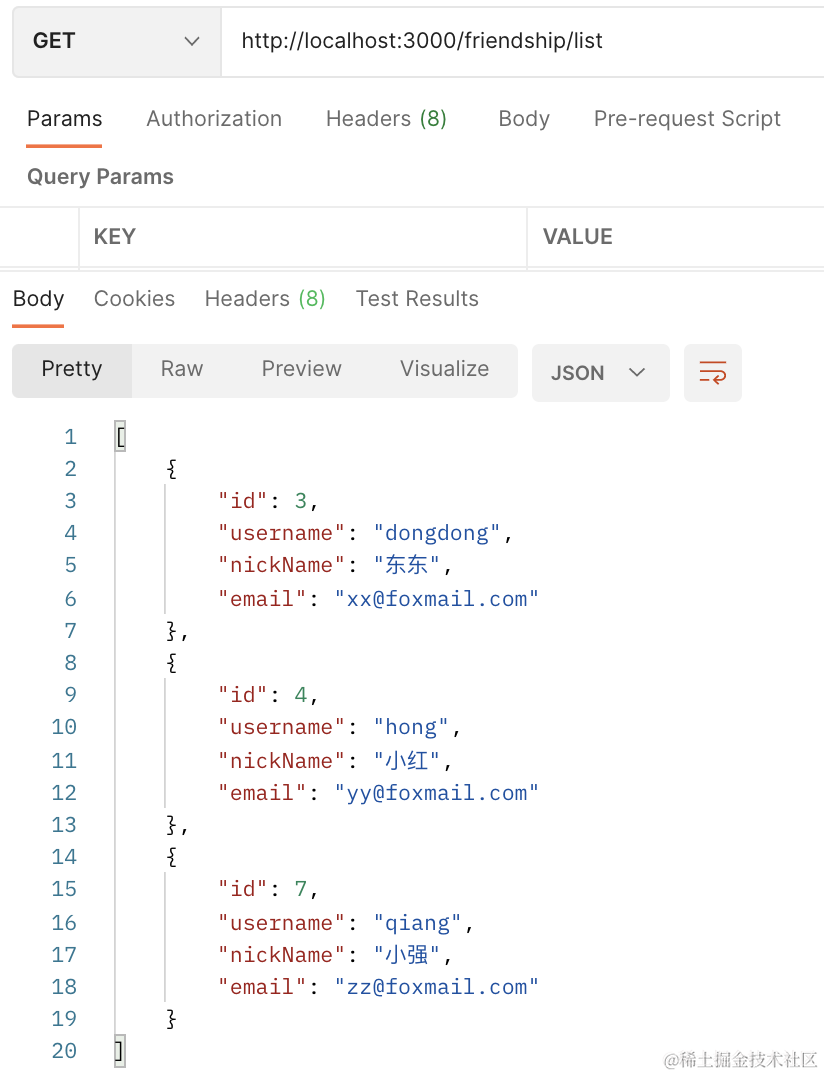Image resolution: width=824 pixels, height=1076 pixels.
Task: Open the Authorization tab
Action: (214, 119)
